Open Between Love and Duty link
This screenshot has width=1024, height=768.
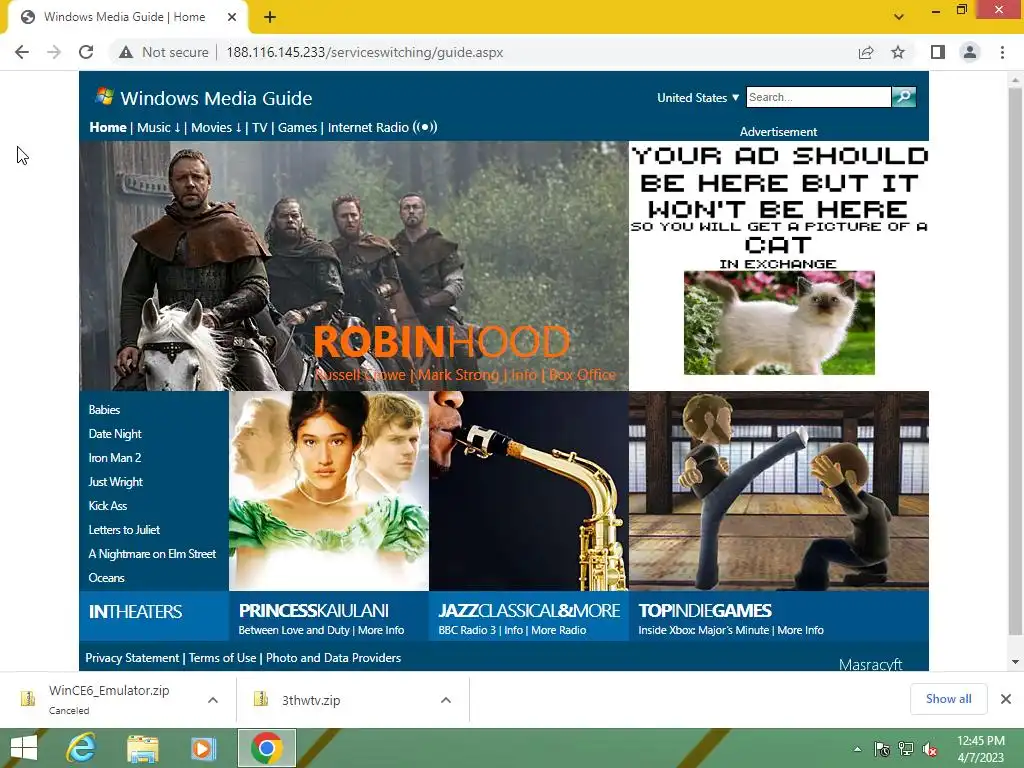pyautogui.click(x=294, y=630)
